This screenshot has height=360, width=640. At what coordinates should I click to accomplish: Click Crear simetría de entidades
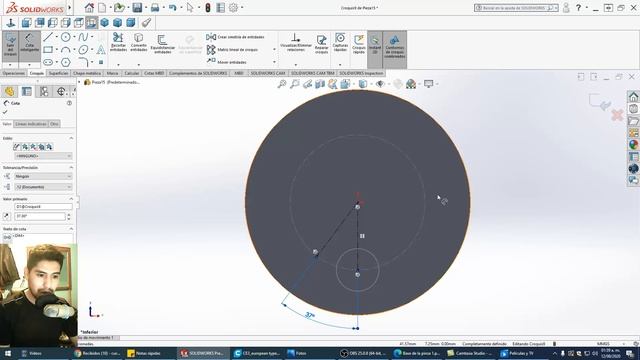[x=236, y=37]
